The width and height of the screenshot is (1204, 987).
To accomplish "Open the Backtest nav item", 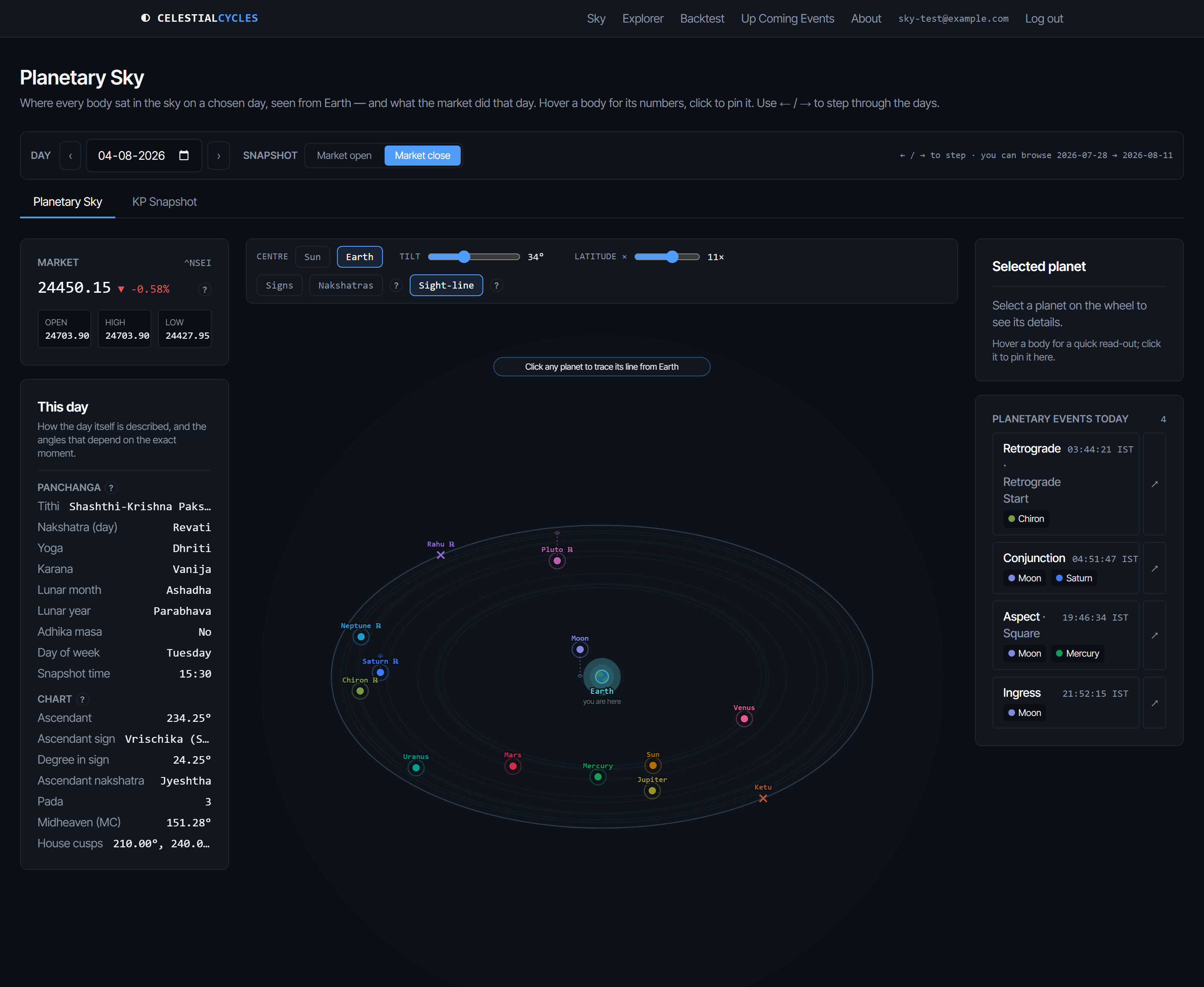I will click(702, 19).
